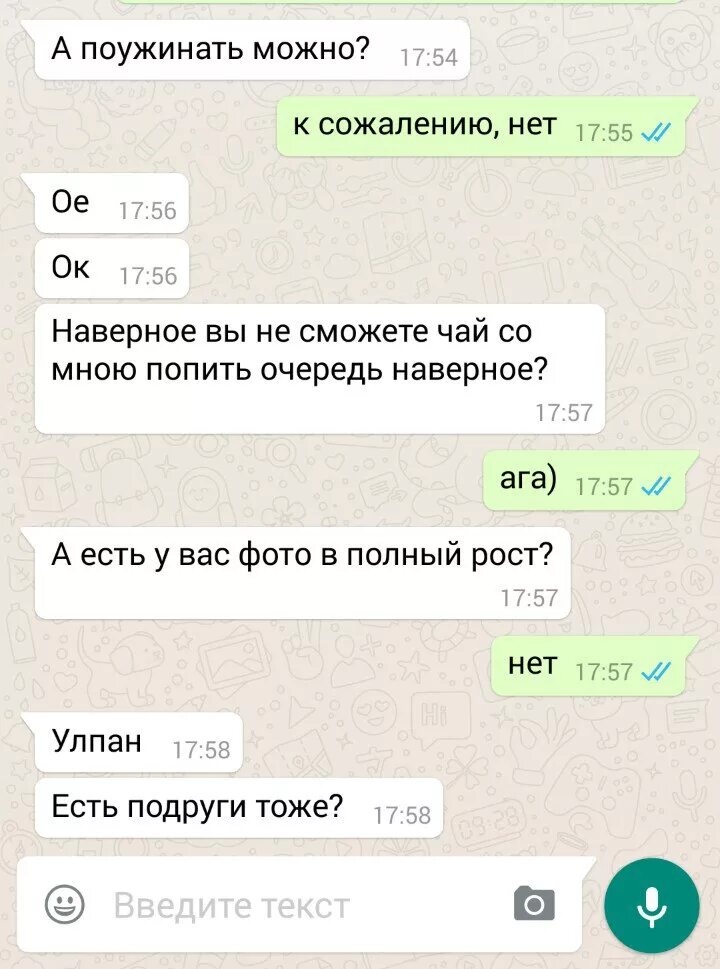Tap the microphone voice message button
This screenshot has height=969, width=720.
tap(651, 906)
